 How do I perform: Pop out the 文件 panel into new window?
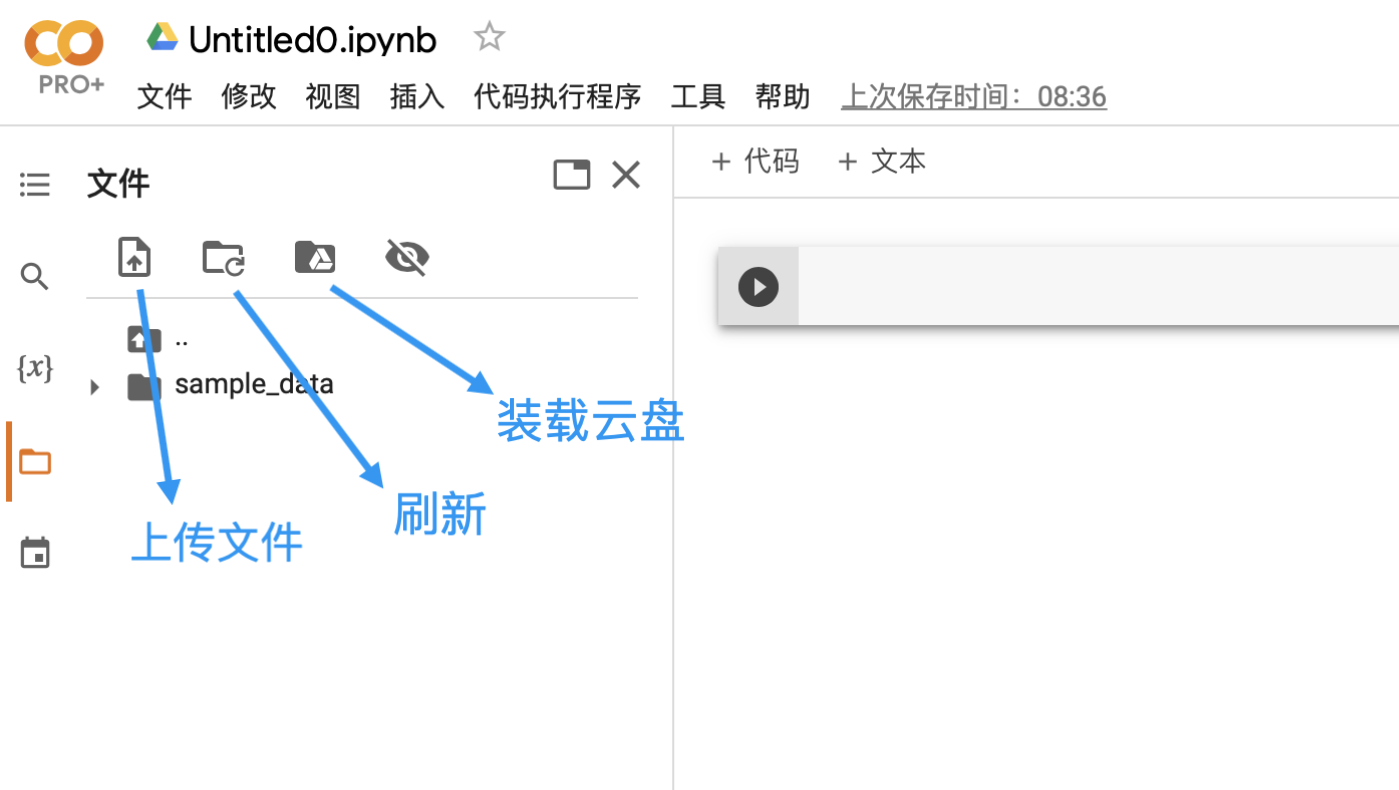(x=571, y=174)
